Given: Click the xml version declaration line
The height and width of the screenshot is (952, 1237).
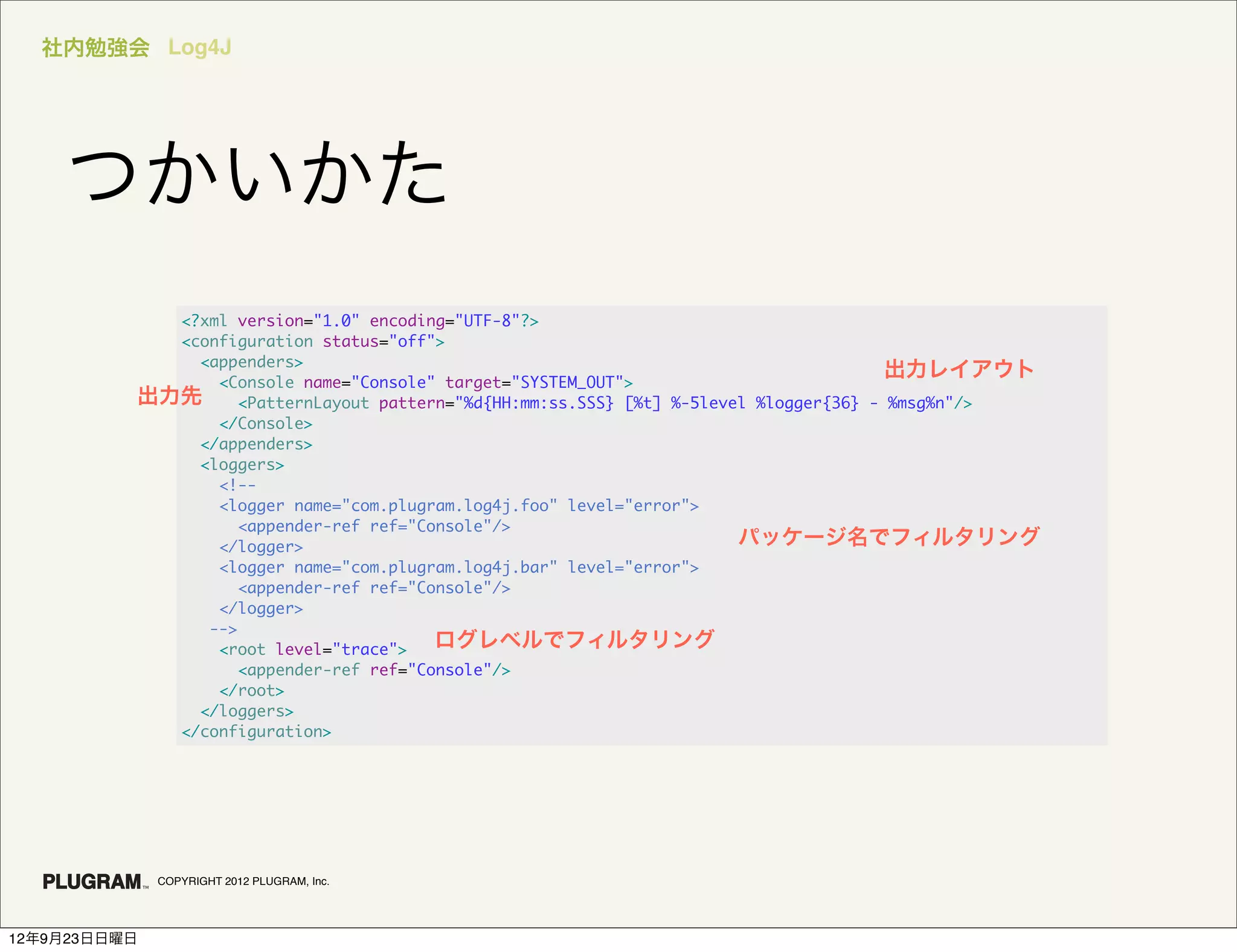Looking at the screenshot, I should click(360, 321).
